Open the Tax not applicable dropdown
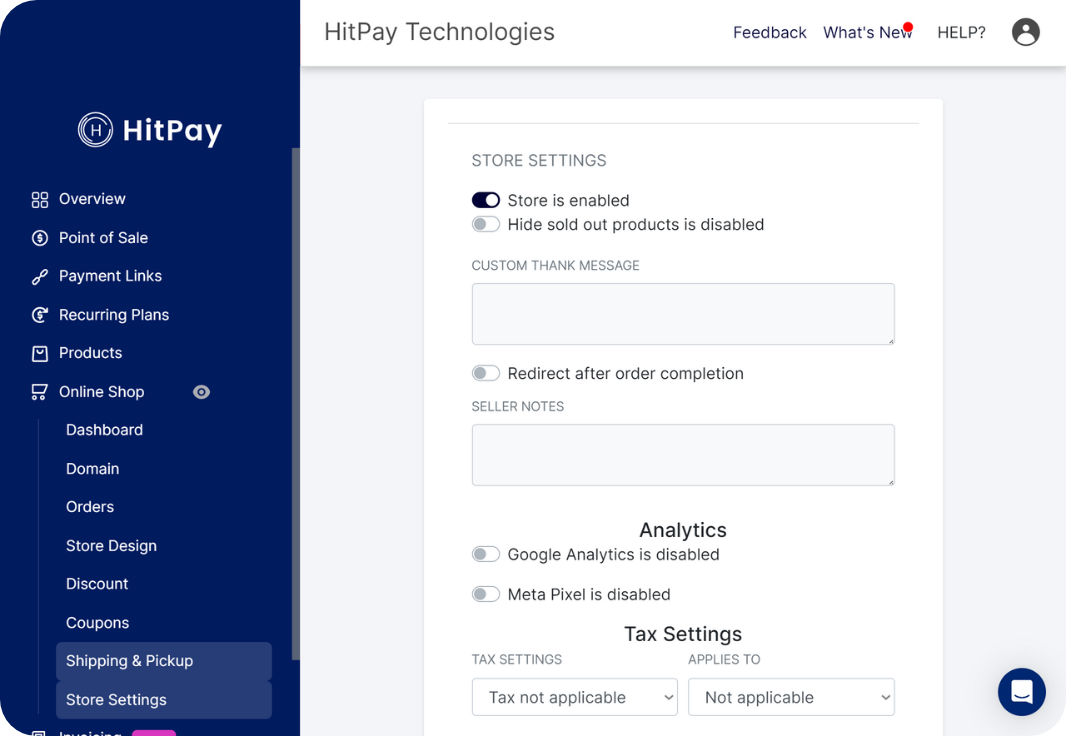Screen dimensions: 1066x736 (x=574, y=697)
